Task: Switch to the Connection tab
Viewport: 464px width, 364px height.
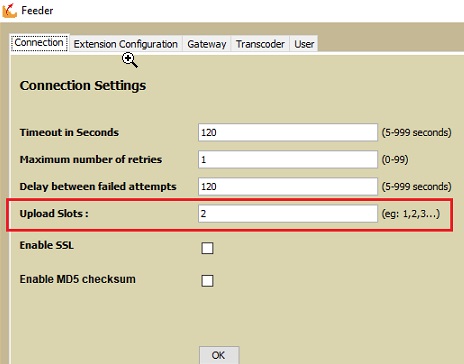Action: coord(39,43)
